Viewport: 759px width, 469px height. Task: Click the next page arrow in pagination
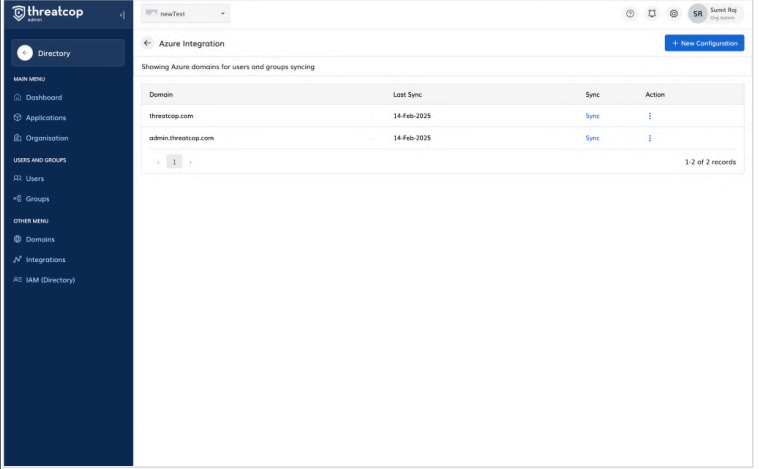tap(191, 161)
